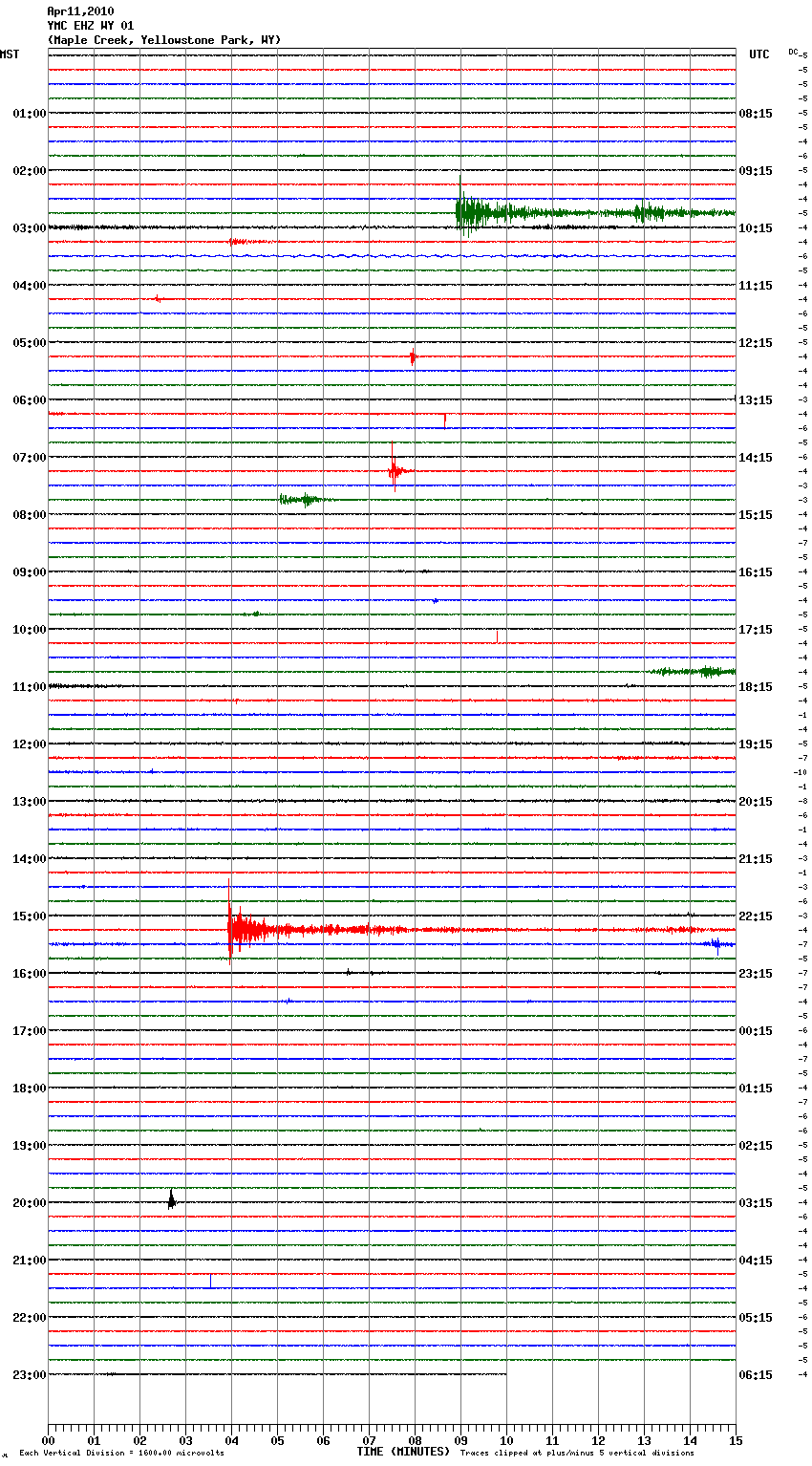Select the 20:00 MST time label

pyautogui.click(x=30, y=1203)
